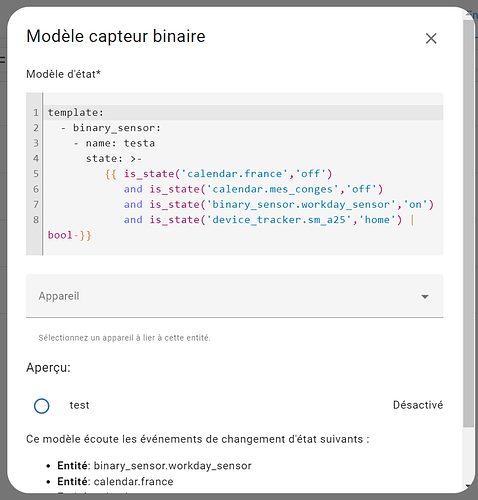
Task: Click the dialog's vertical scrollbar thumb
Action: pos(468,223)
